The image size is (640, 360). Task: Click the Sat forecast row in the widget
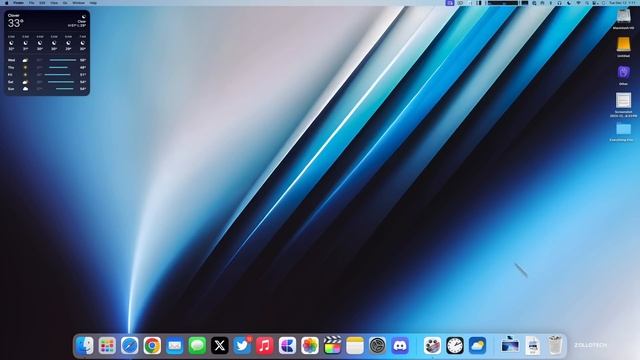point(47,82)
